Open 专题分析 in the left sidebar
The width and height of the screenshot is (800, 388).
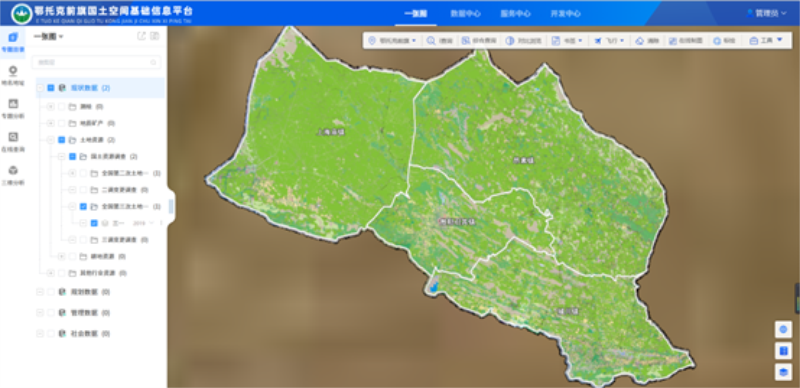[x=13, y=109]
